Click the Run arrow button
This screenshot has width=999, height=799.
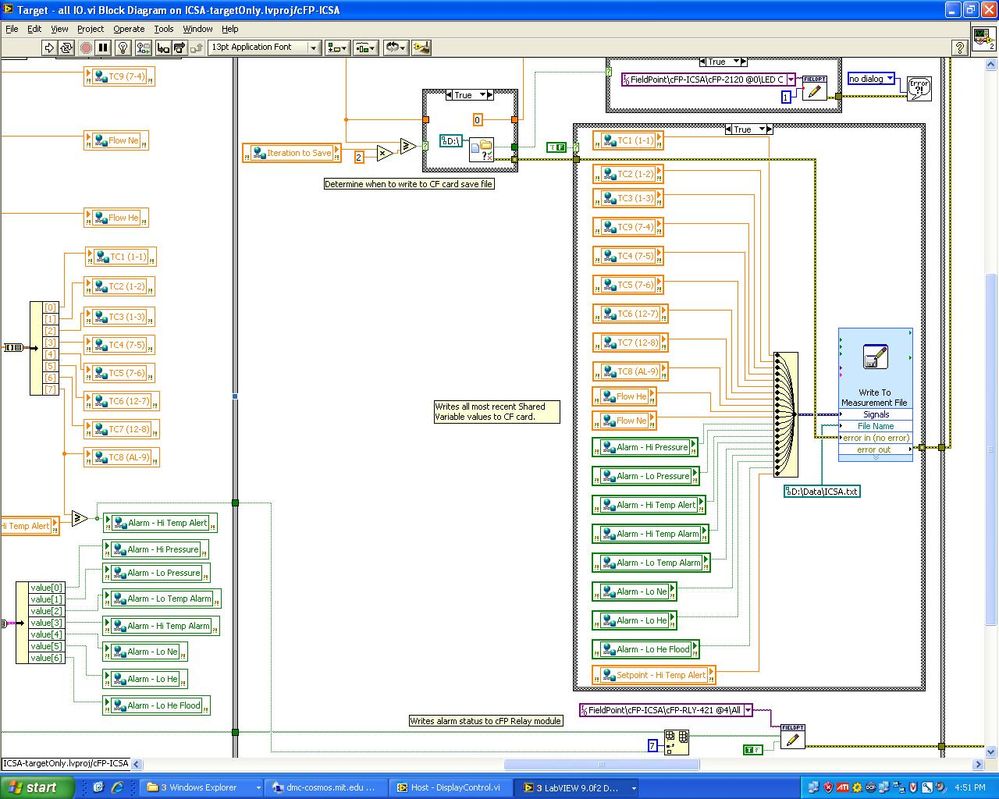coord(48,47)
